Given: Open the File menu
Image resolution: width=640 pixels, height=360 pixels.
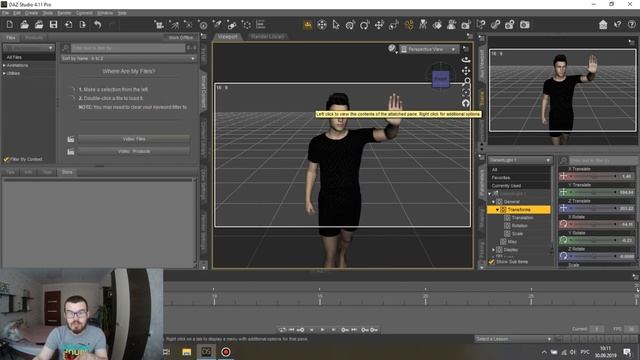Looking at the screenshot, I should [5, 13].
